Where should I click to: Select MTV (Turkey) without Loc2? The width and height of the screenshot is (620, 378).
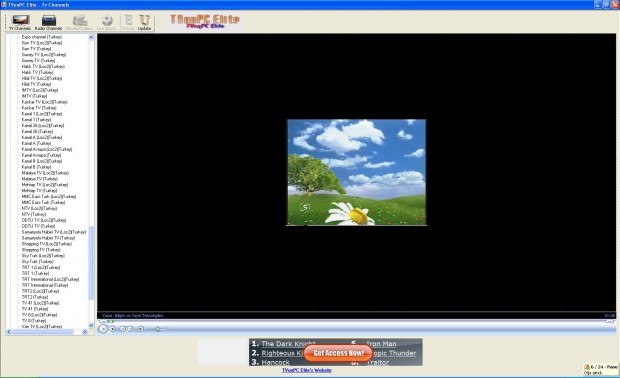tap(34, 214)
